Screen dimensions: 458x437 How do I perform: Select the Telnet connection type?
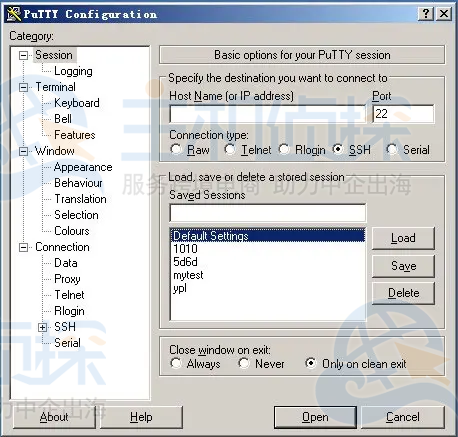[x=229, y=149]
